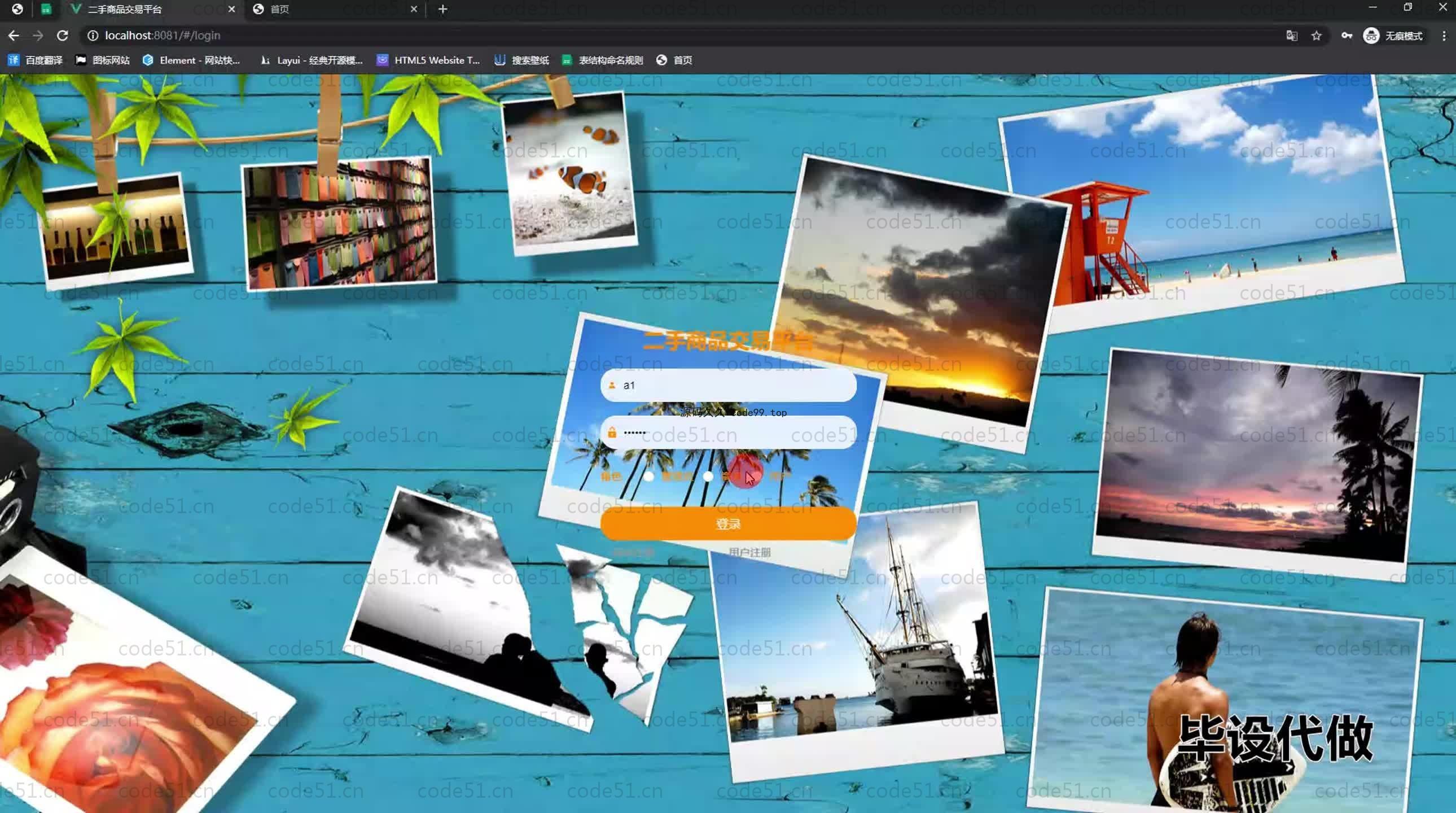The height and width of the screenshot is (813, 1456).
Task: Open the HTML5 Website T... bookmark
Action: 428,60
